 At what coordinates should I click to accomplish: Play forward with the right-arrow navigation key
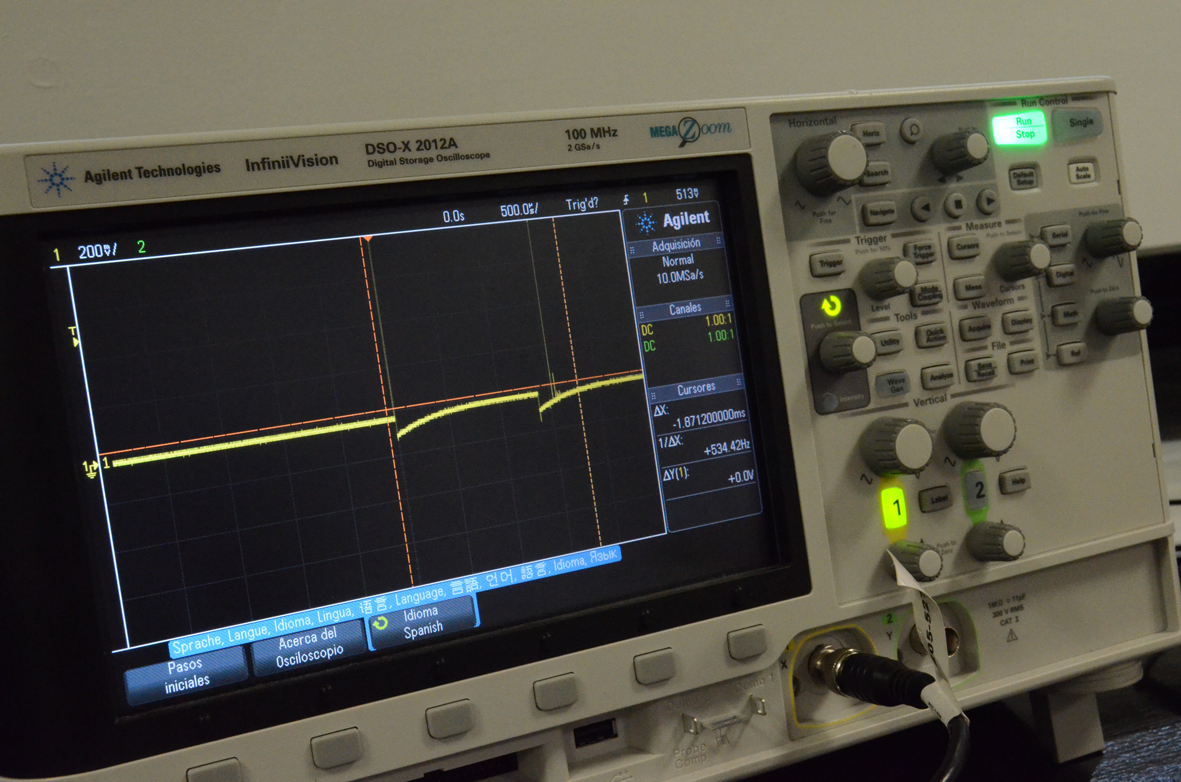coord(987,200)
